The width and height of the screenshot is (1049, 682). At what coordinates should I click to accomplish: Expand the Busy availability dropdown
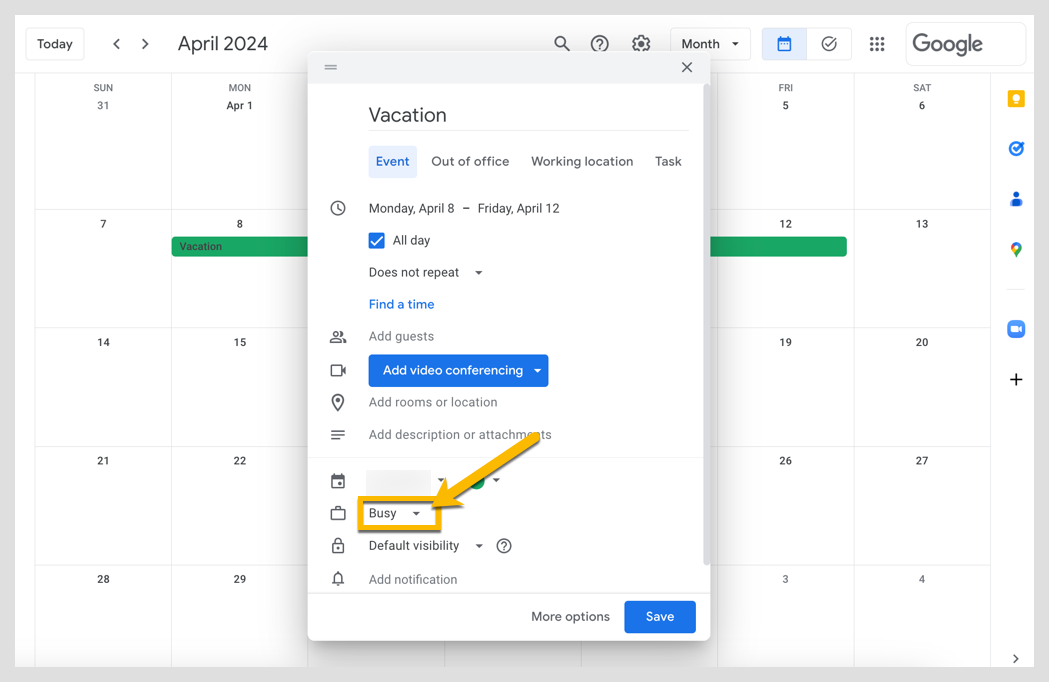click(x=395, y=514)
